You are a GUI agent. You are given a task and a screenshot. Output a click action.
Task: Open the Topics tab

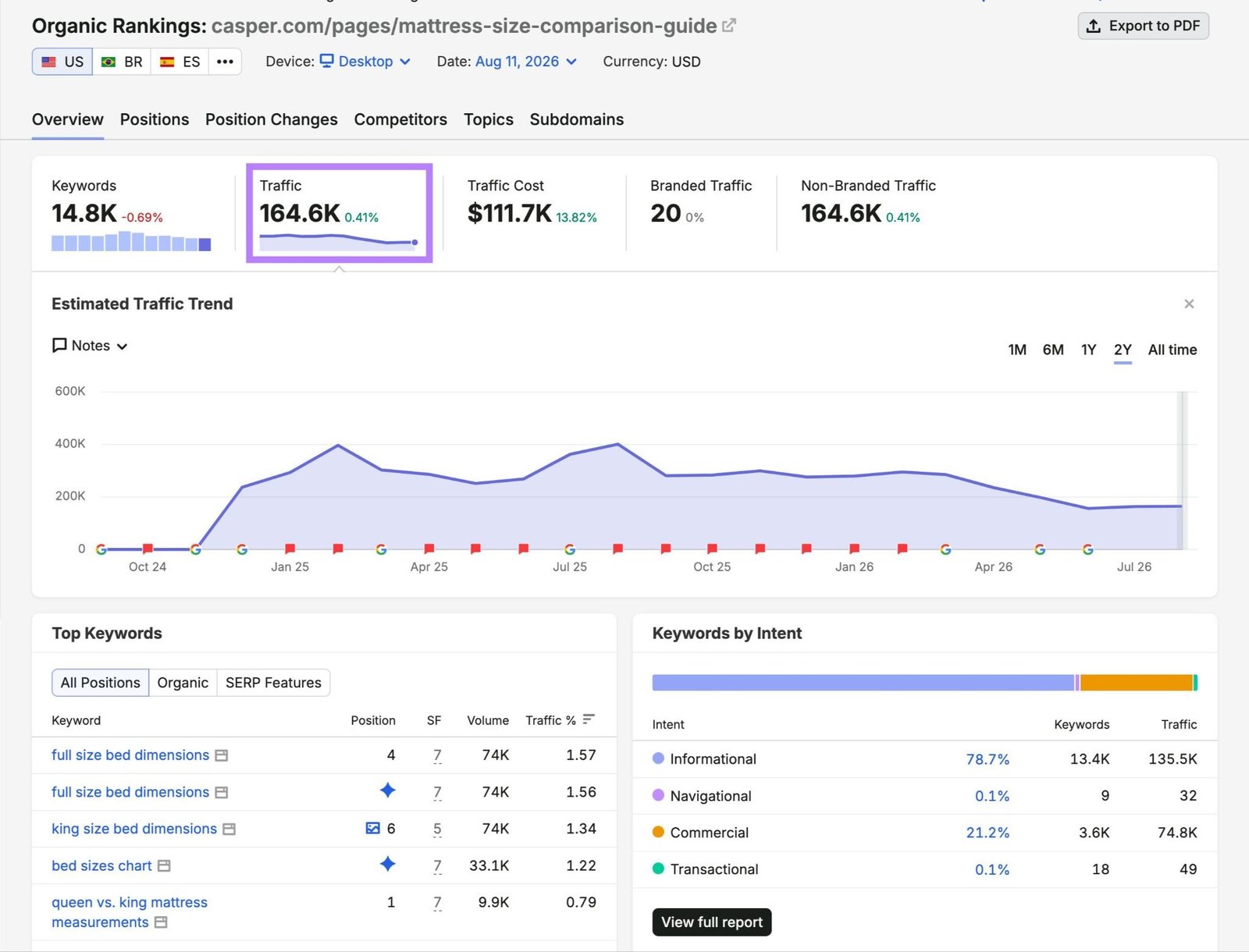489,119
